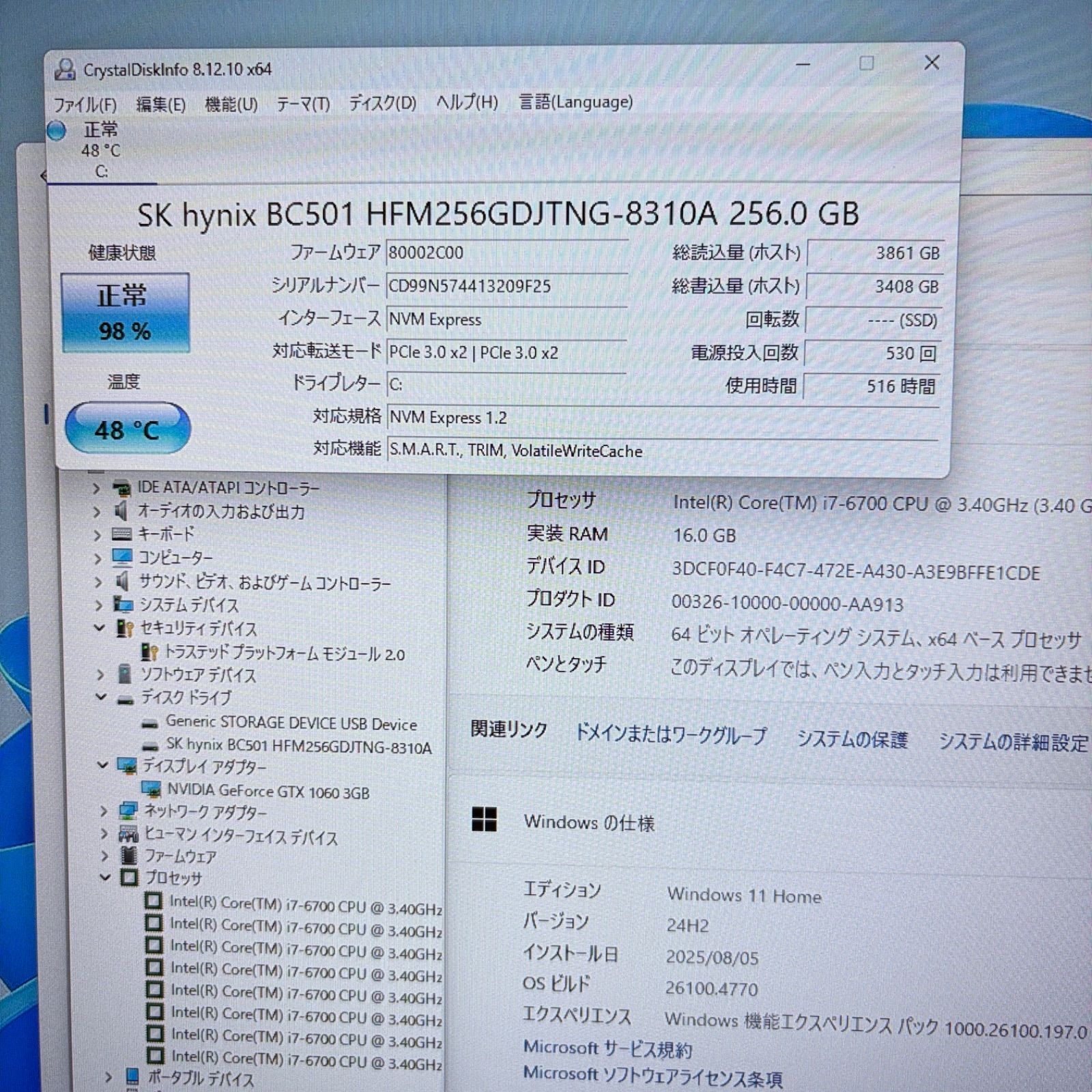Expand コンピューター node
The width and height of the screenshot is (1092, 1092).
click(x=98, y=559)
